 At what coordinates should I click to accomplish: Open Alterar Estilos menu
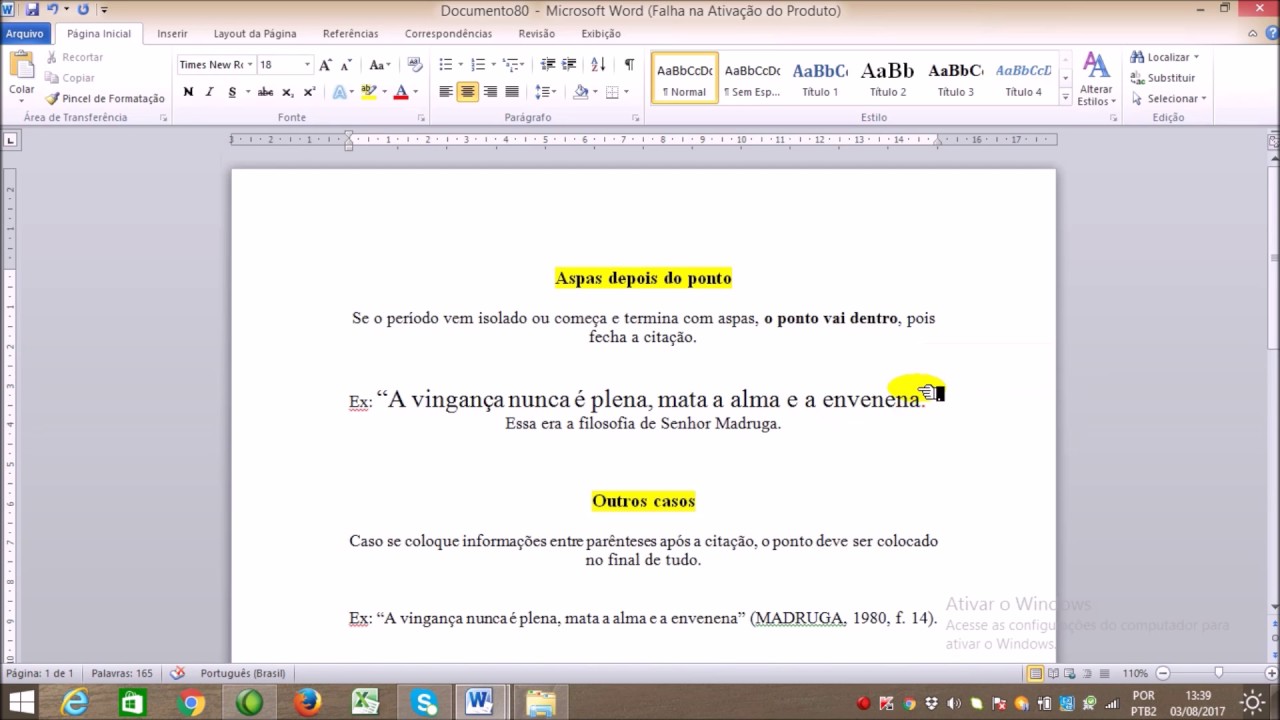1096,80
